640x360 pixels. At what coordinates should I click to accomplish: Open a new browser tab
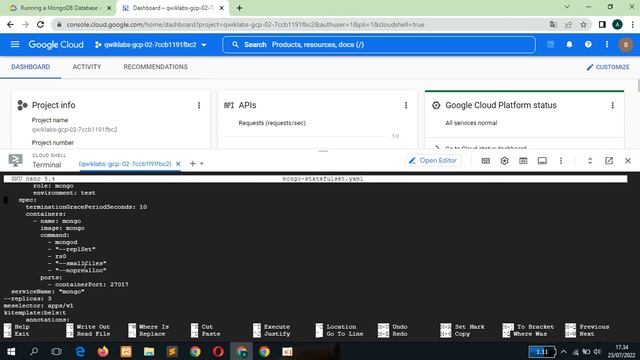[240, 8]
